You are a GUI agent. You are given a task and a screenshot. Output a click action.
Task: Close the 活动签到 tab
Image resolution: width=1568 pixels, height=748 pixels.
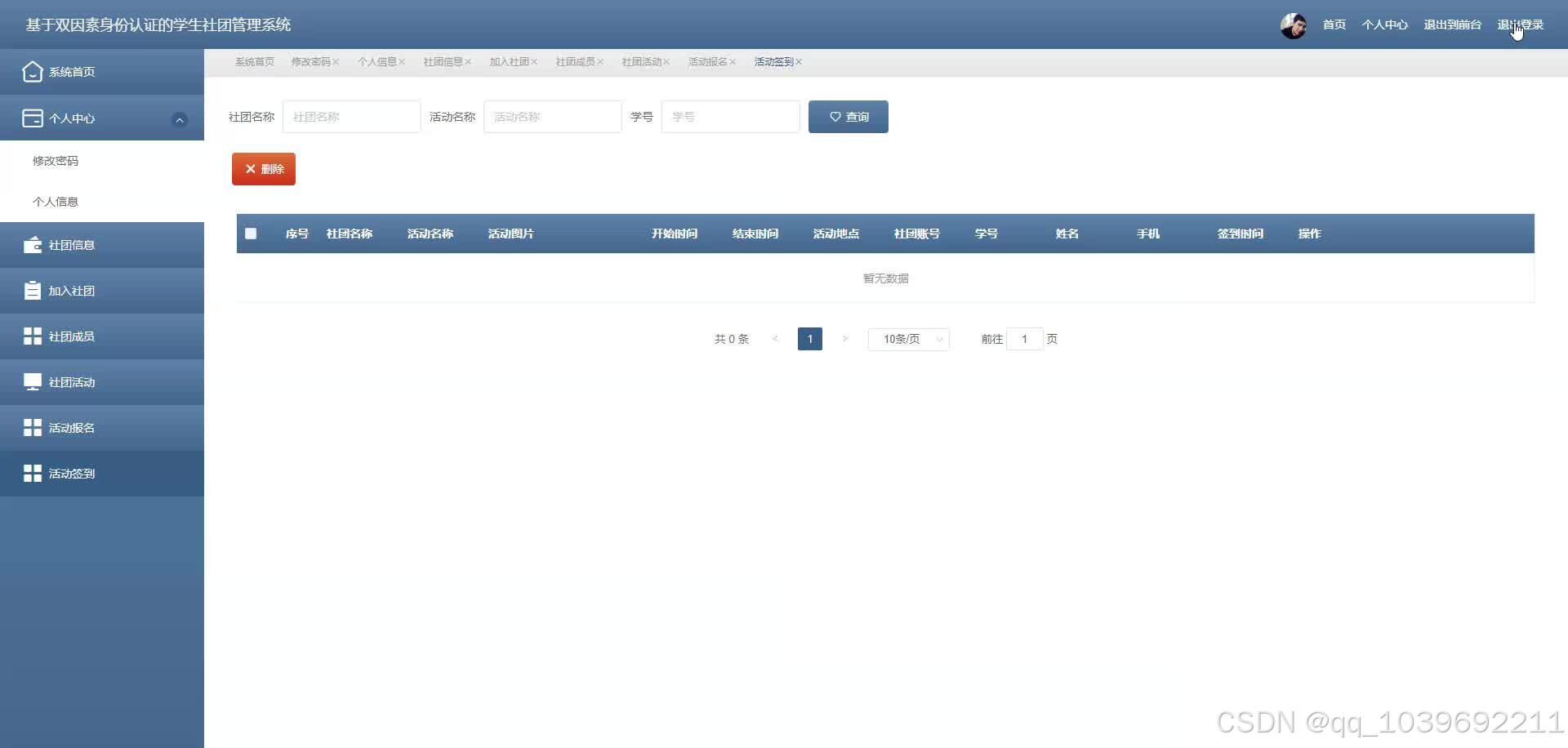(799, 62)
